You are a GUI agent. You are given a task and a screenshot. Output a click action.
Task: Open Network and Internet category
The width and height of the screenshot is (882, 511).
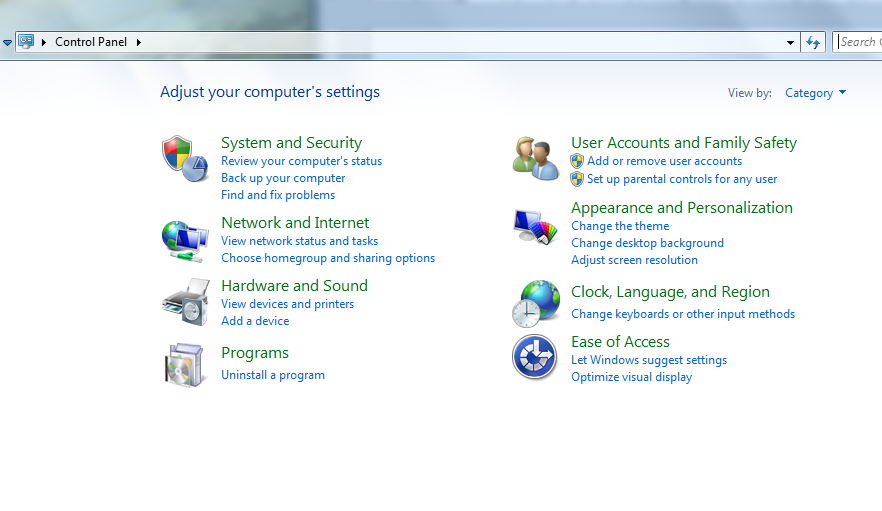[x=295, y=223]
